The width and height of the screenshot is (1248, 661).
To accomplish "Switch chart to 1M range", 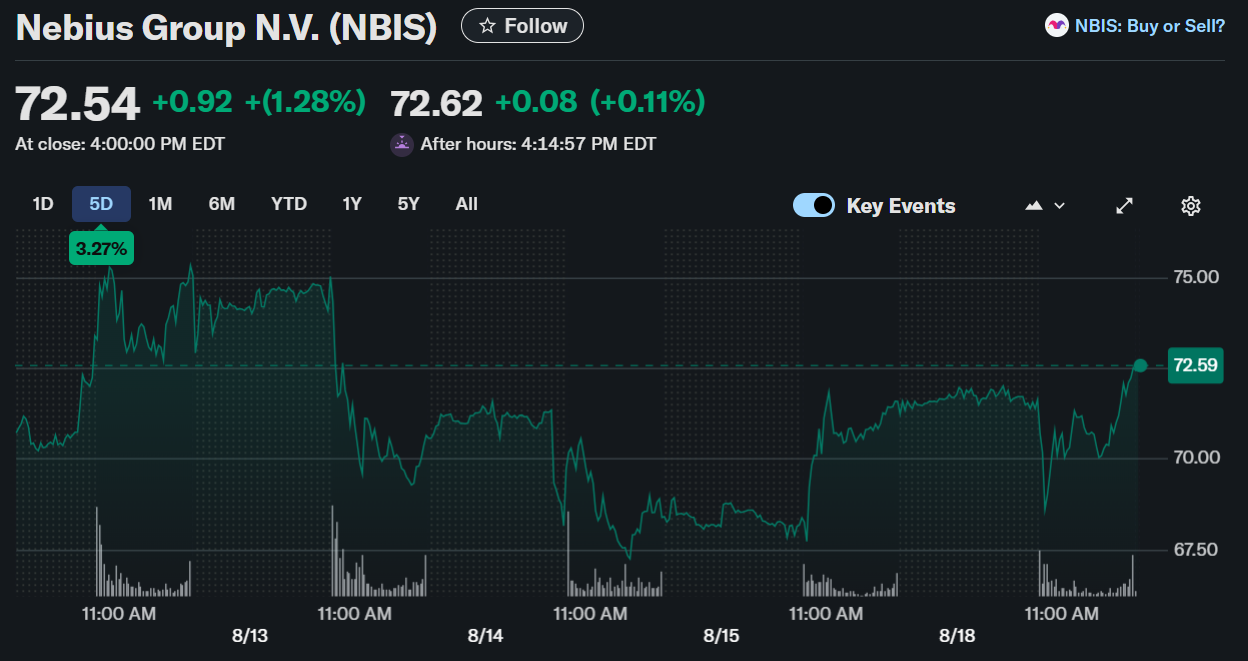I will [x=160, y=204].
